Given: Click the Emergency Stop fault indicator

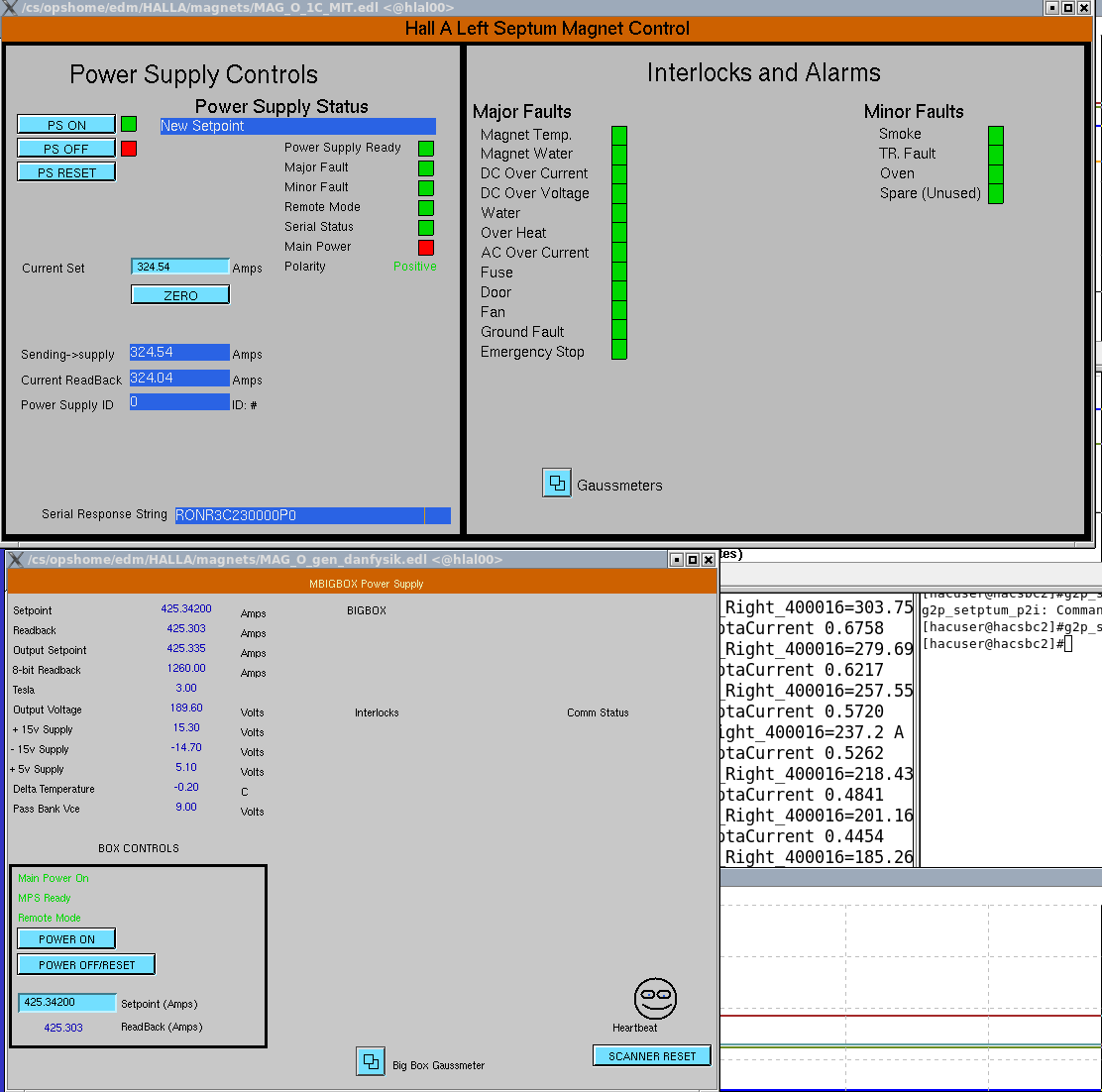Looking at the screenshot, I should [619, 351].
